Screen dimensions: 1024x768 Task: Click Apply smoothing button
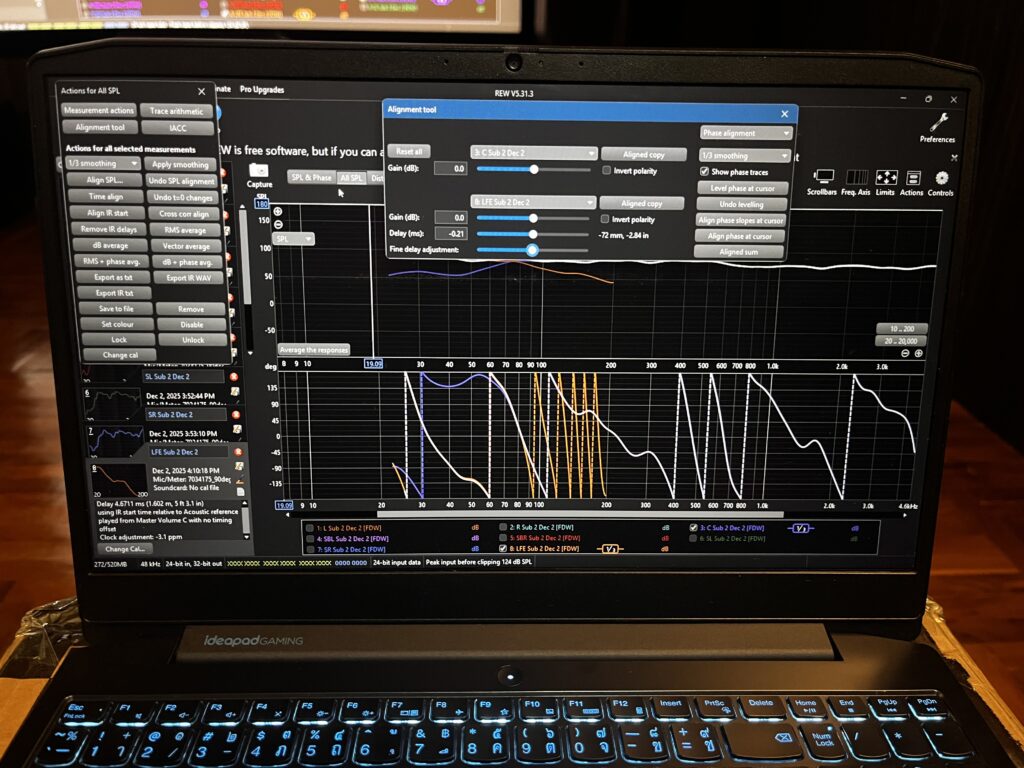180,165
